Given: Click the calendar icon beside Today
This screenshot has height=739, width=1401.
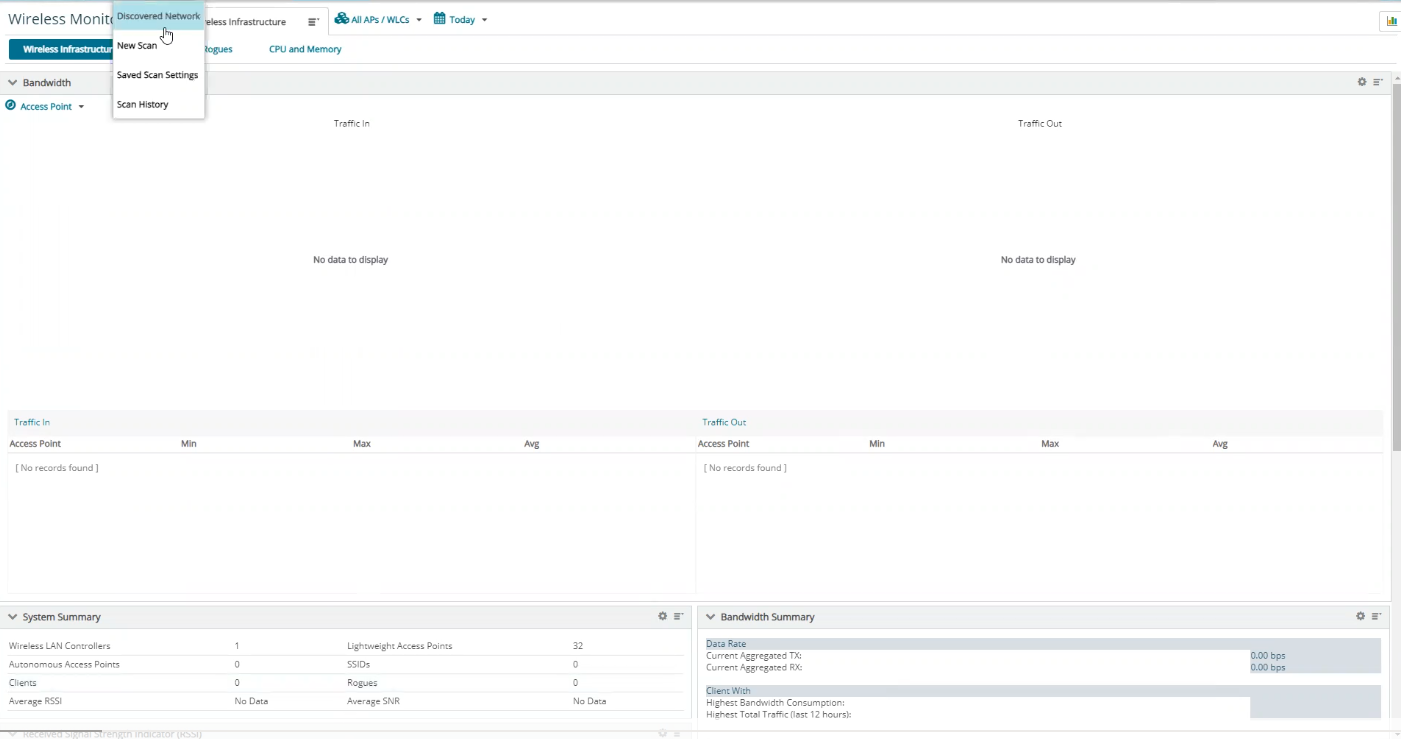Looking at the screenshot, I should point(439,20).
